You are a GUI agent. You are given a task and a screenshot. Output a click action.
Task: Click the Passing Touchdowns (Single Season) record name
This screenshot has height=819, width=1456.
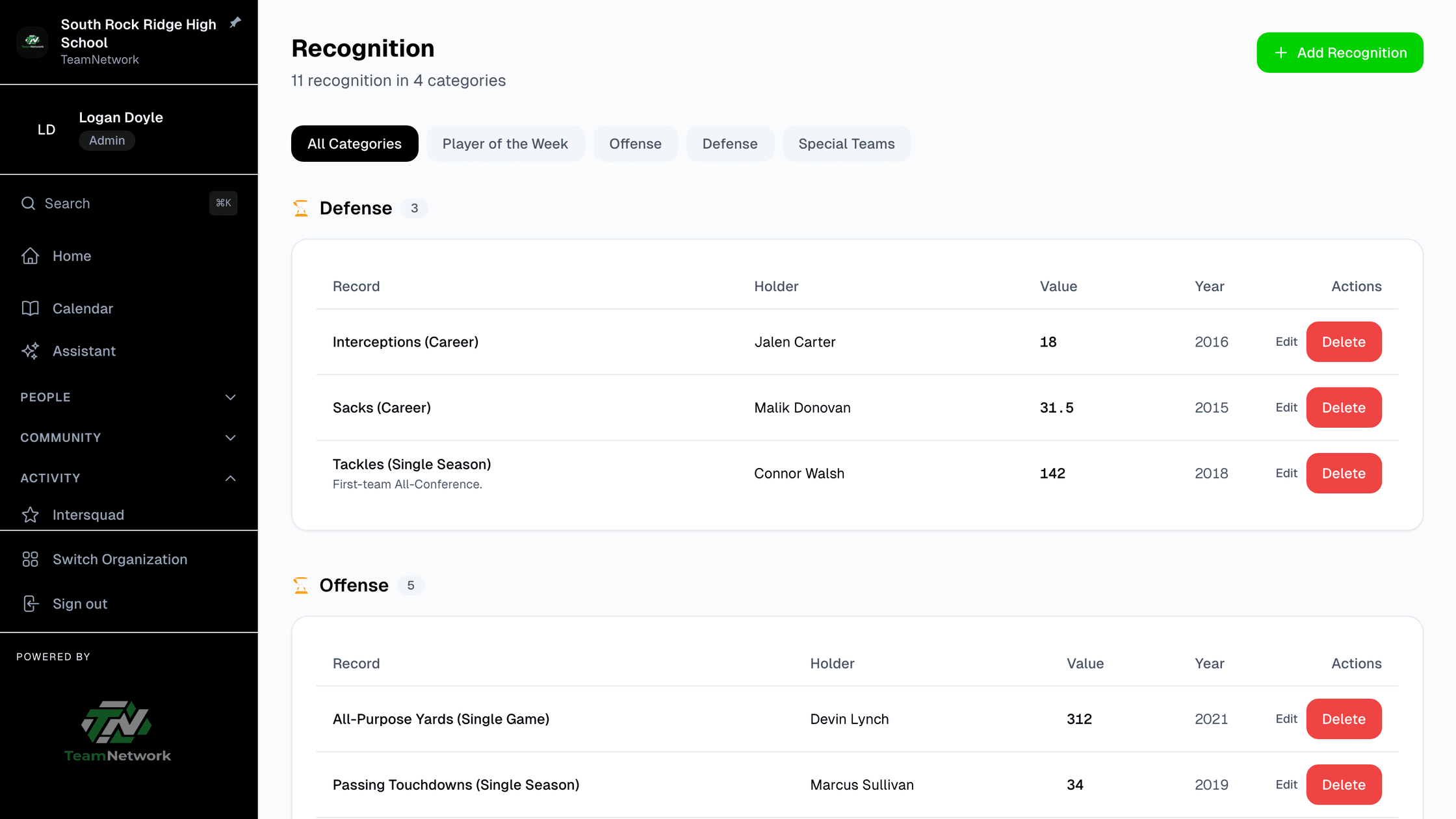click(x=456, y=785)
